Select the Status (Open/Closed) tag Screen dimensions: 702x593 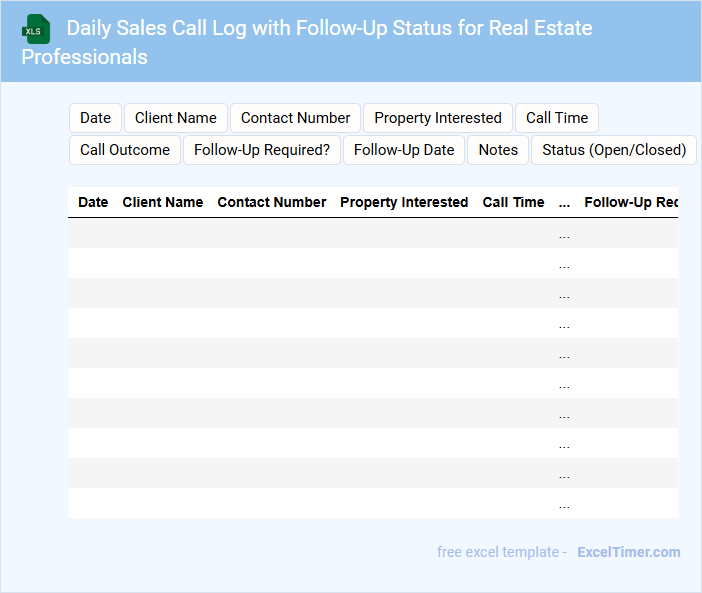pyautogui.click(x=614, y=150)
